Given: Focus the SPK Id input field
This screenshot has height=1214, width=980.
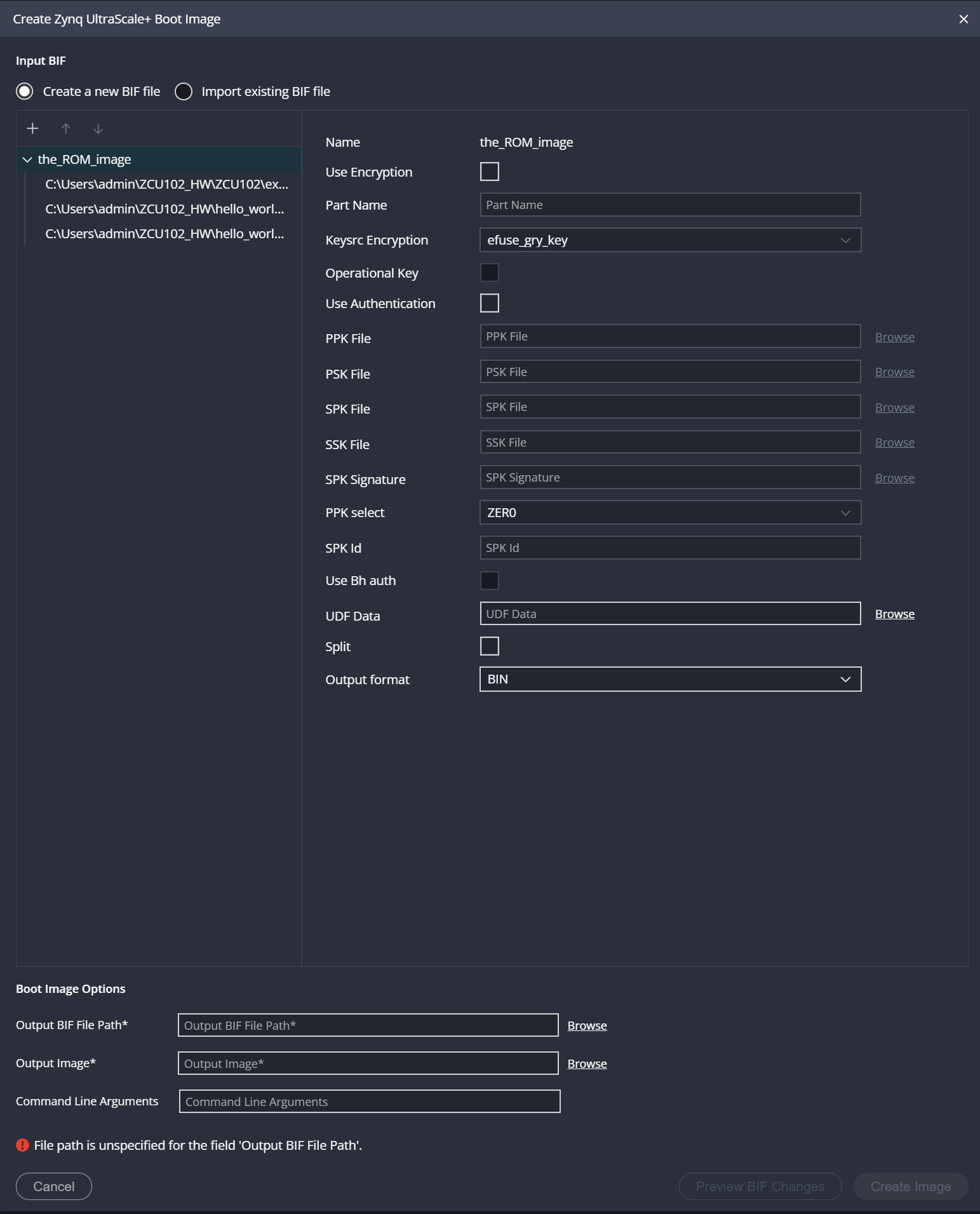Looking at the screenshot, I should [x=670, y=548].
